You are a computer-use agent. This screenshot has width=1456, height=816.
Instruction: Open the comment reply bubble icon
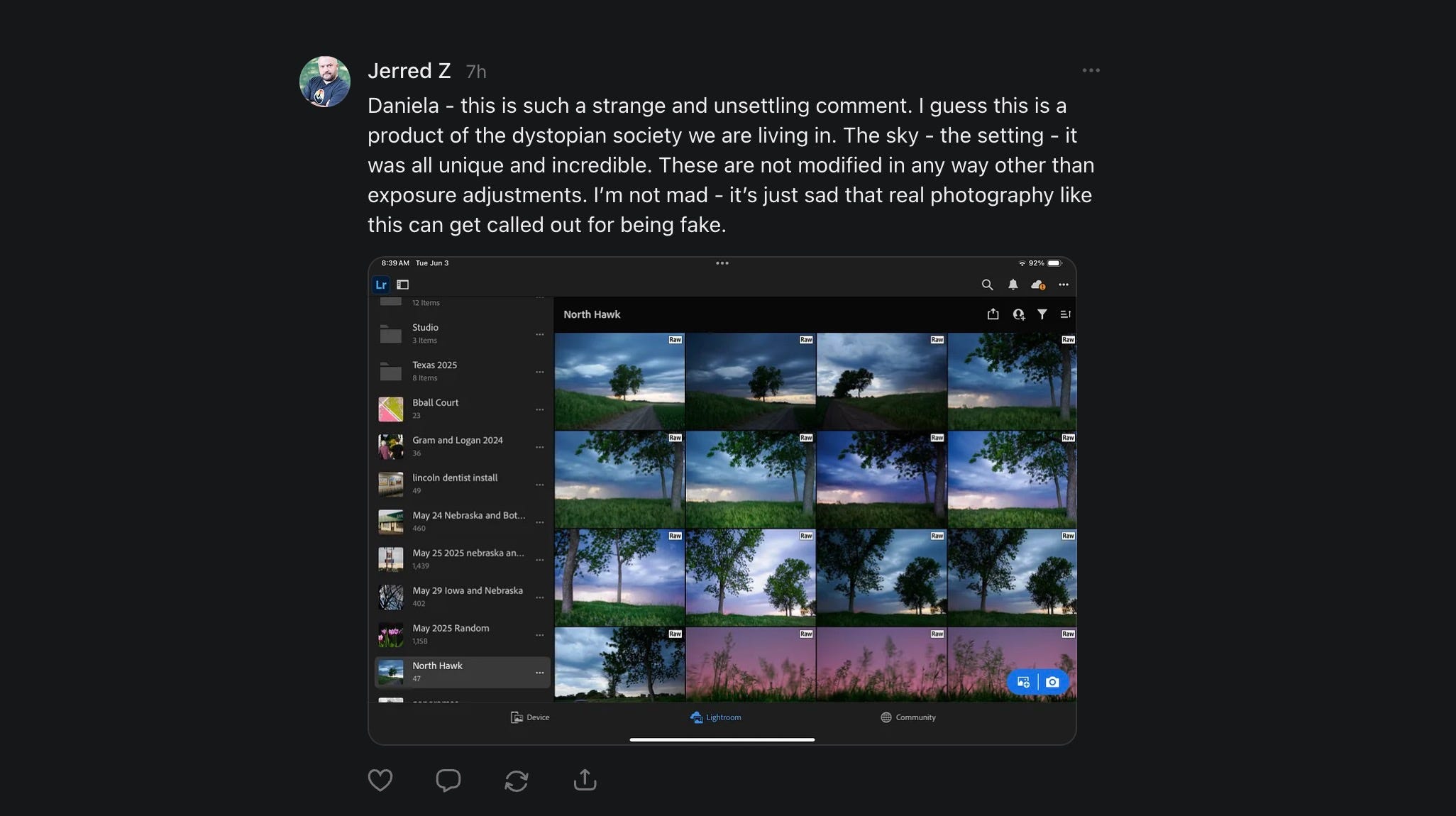(448, 781)
